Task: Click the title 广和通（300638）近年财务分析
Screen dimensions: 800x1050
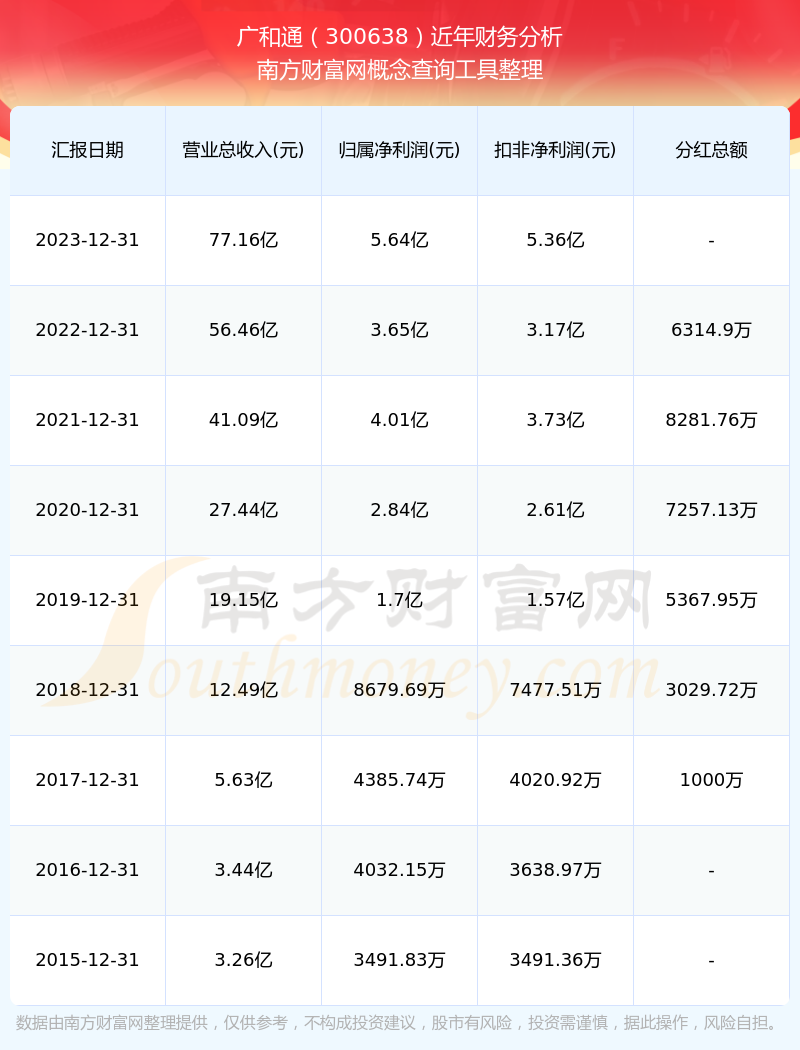Action: coord(400,37)
